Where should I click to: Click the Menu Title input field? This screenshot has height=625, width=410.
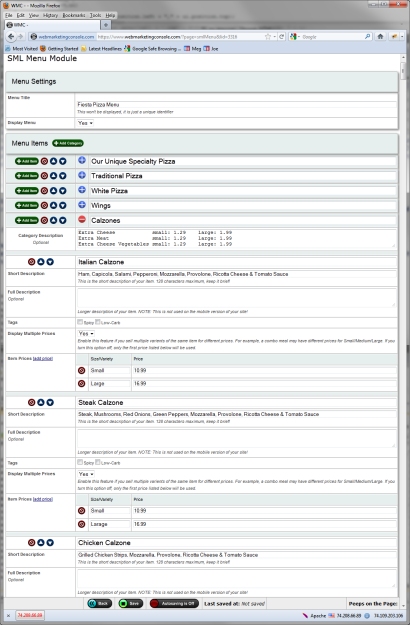pos(237,104)
